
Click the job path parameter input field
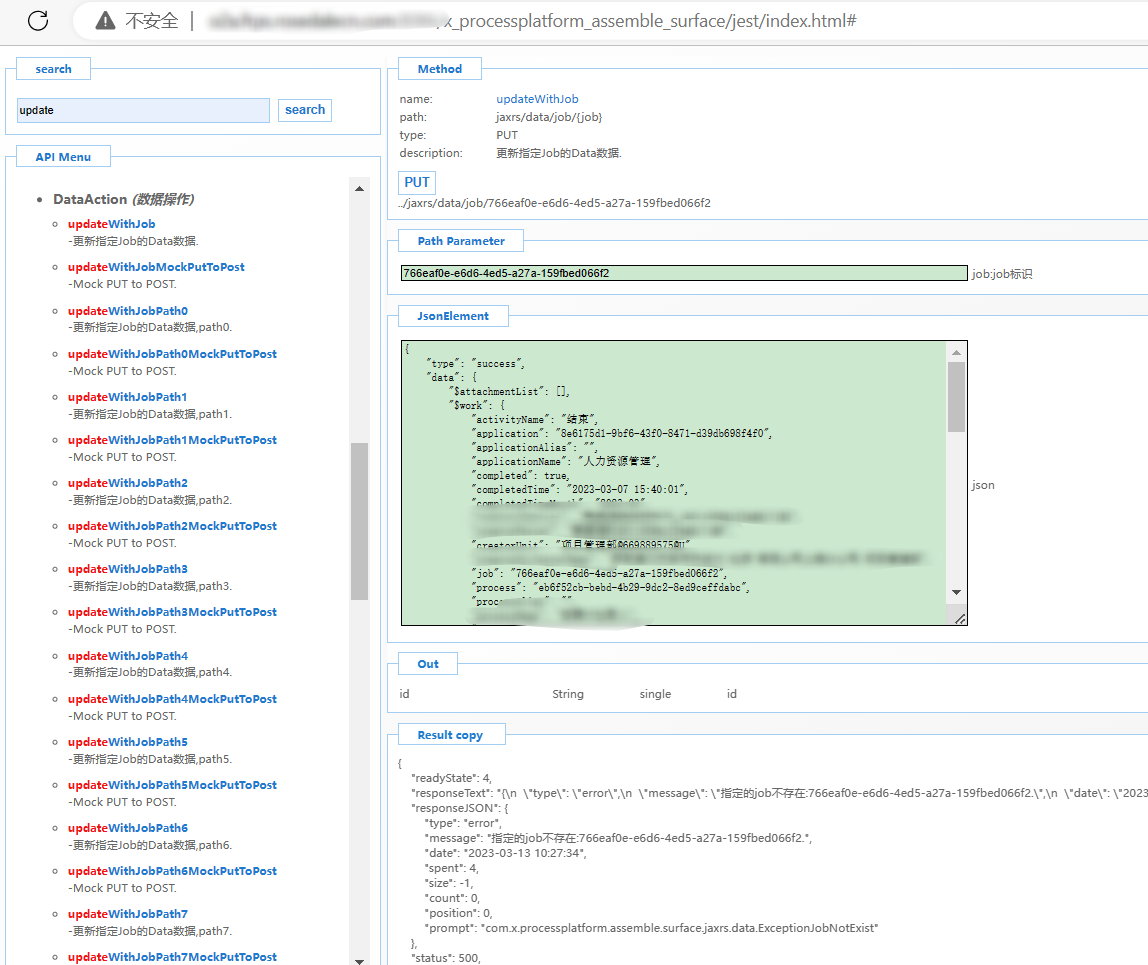click(x=684, y=273)
